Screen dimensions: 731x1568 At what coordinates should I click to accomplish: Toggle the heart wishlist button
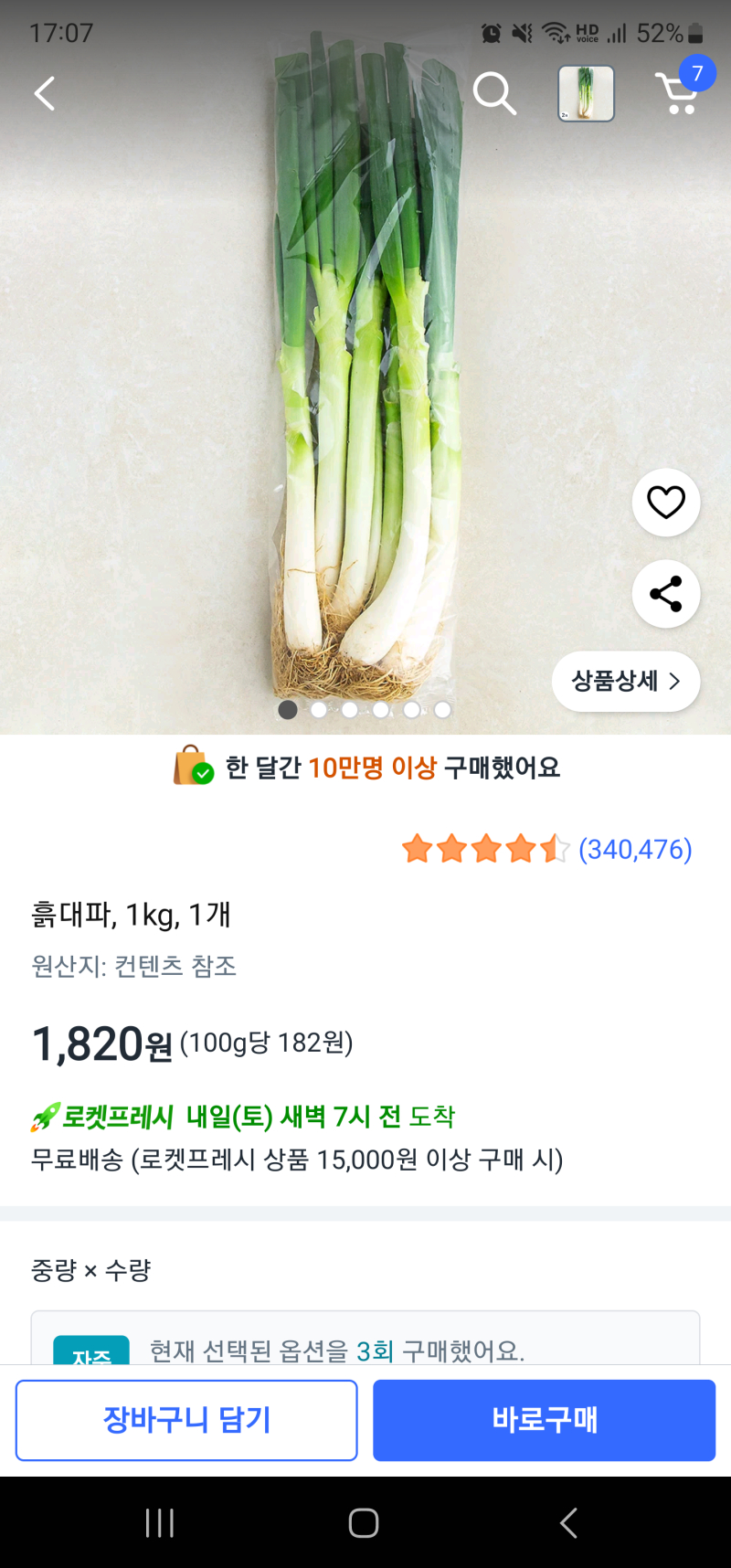pos(666,502)
